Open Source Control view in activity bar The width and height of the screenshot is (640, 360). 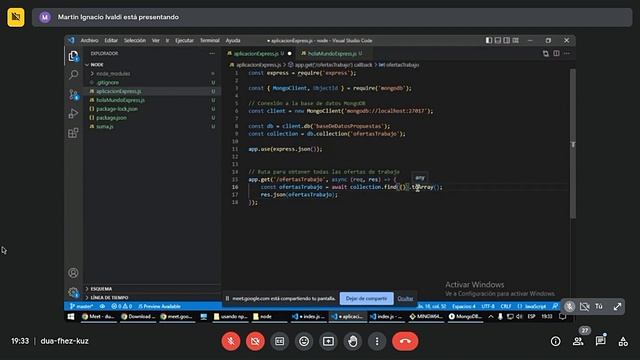(x=73, y=94)
